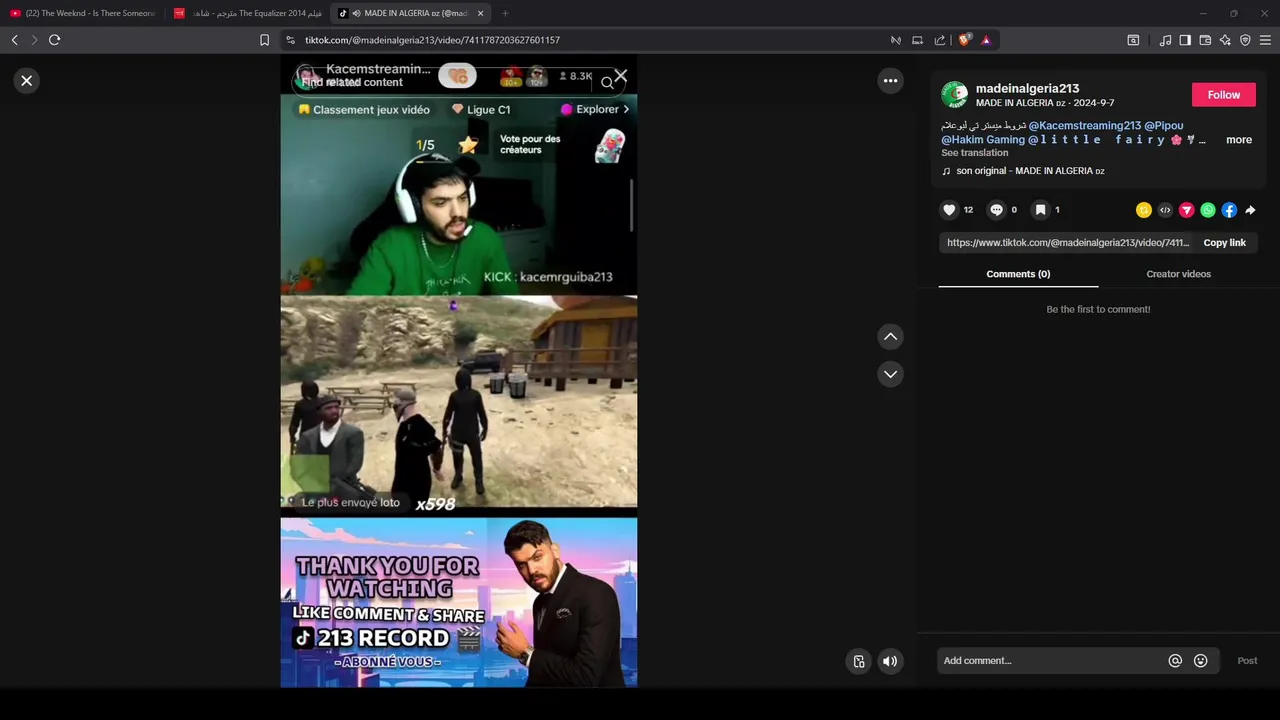This screenshot has width=1280, height=720.
Task: Select the Comments (0) tab
Action: click(1018, 274)
